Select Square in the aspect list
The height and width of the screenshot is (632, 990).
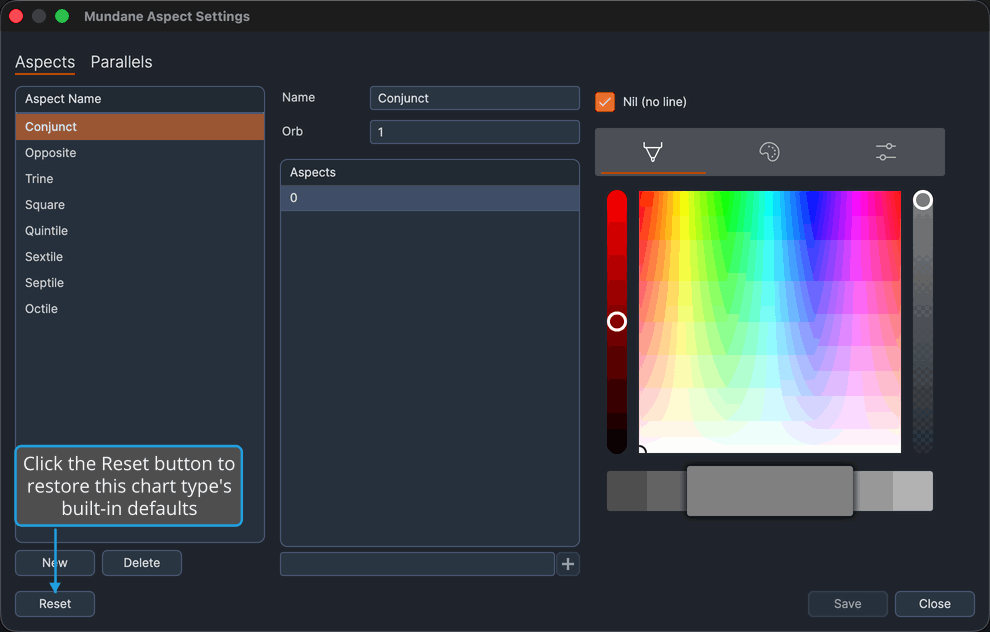tap(140, 205)
